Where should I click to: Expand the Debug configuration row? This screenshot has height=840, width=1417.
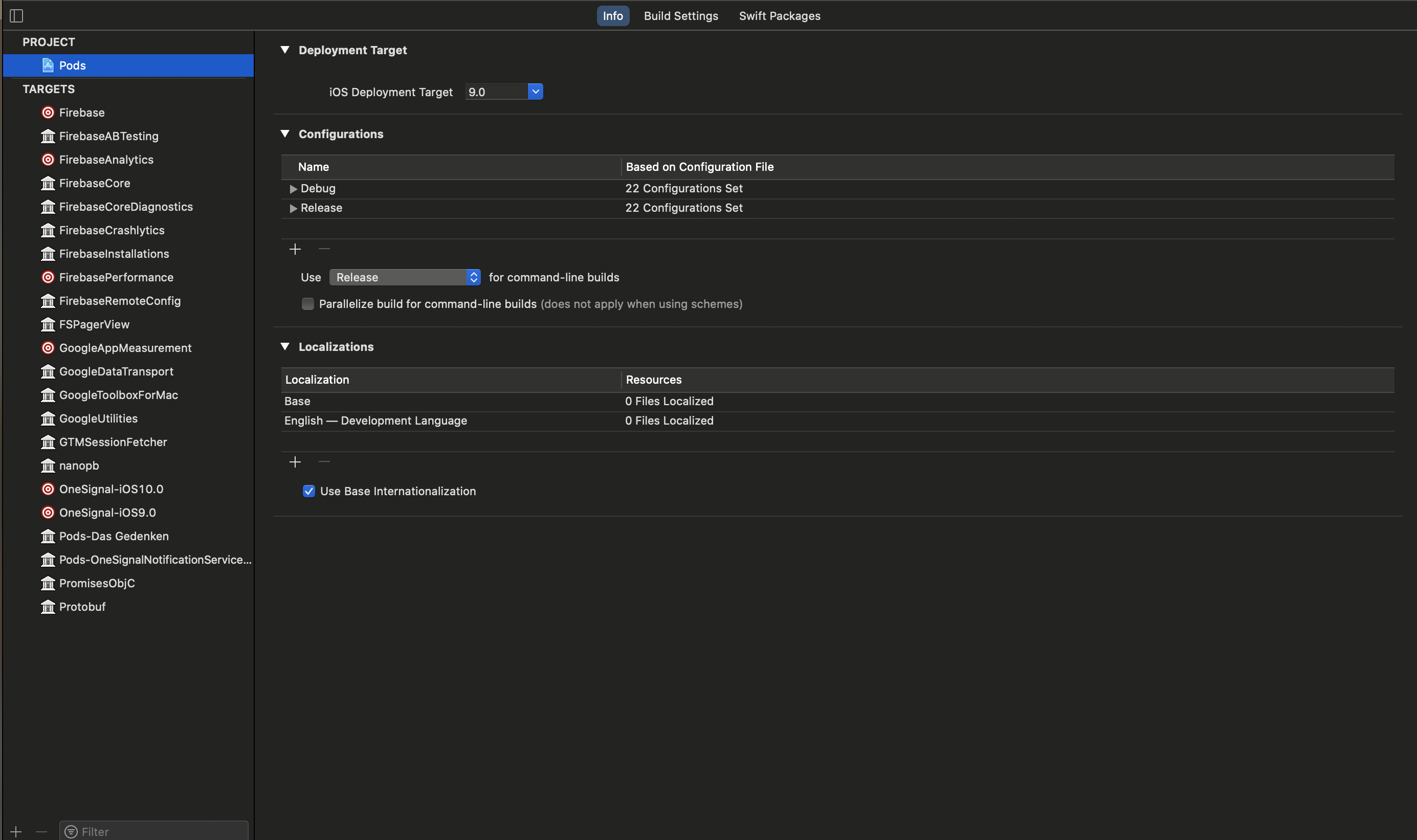tap(293, 189)
